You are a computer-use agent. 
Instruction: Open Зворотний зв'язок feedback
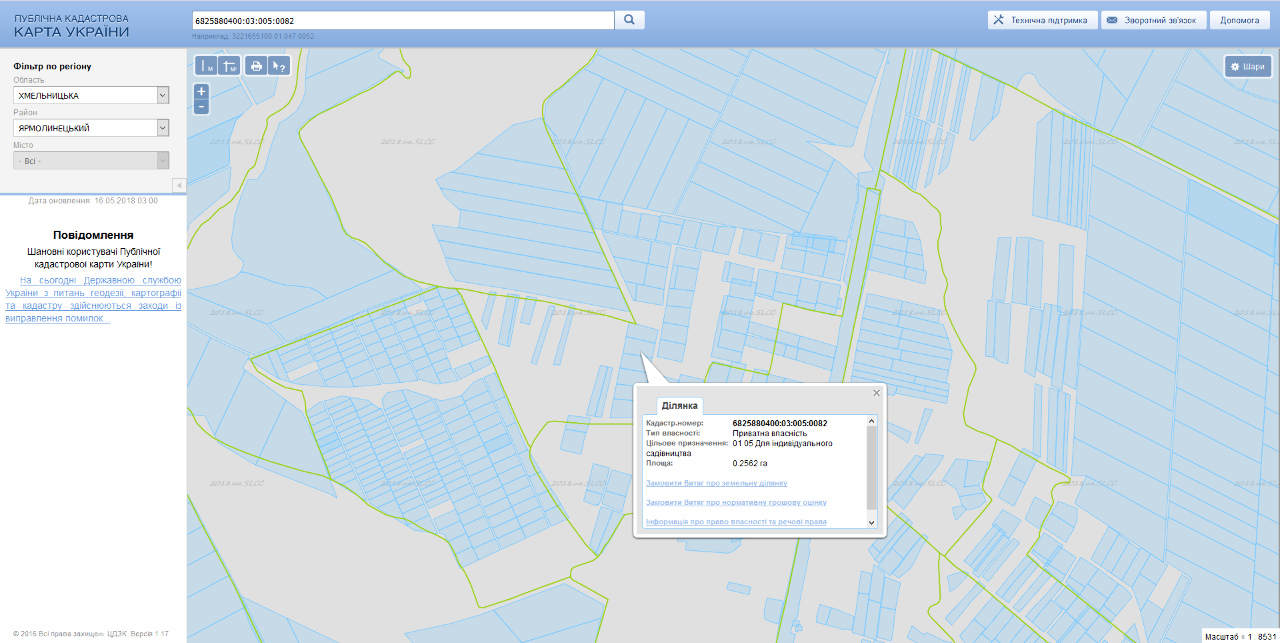[x=1153, y=20]
